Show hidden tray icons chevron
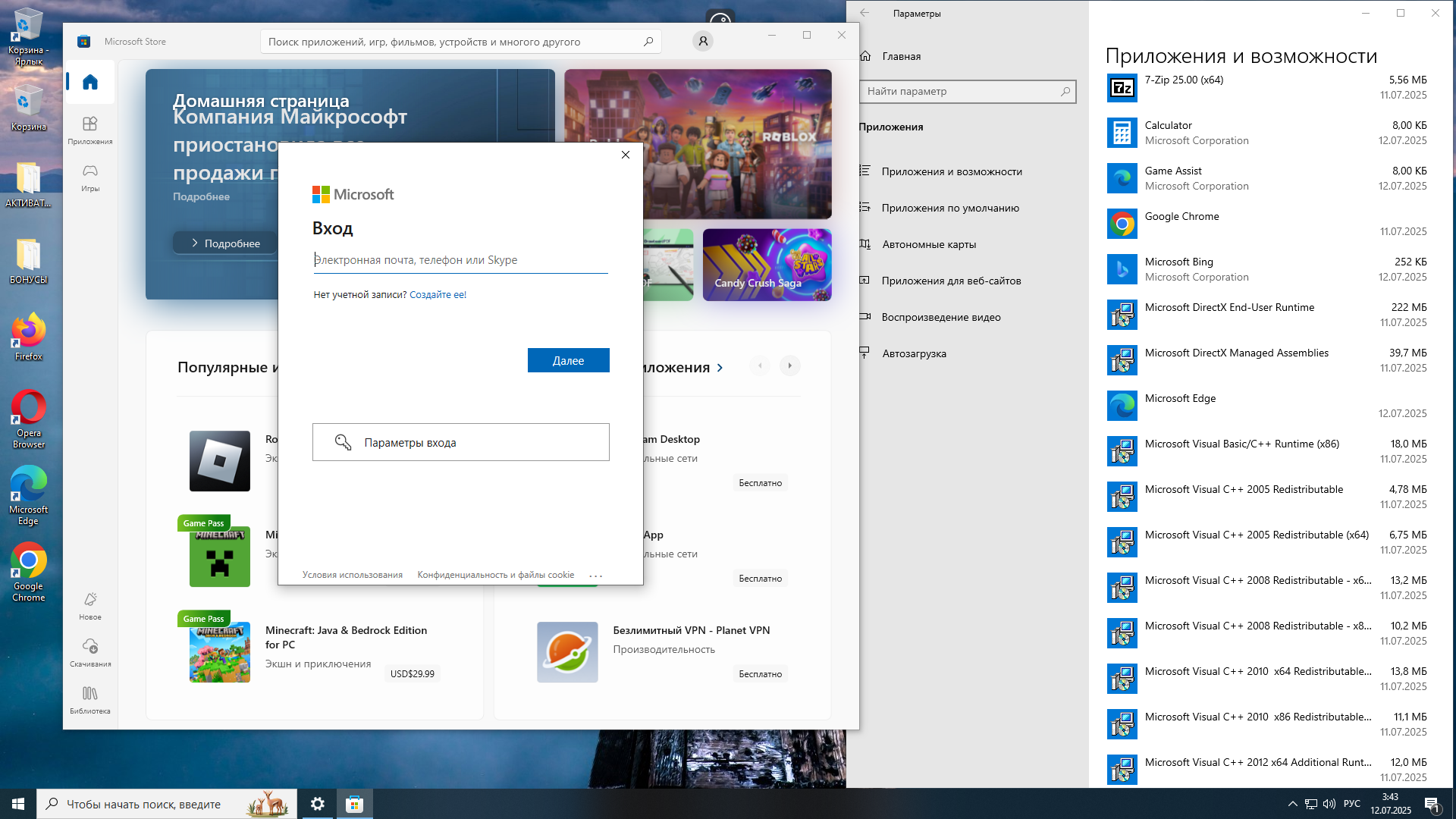This screenshot has height=819, width=1456. tap(1292, 804)
